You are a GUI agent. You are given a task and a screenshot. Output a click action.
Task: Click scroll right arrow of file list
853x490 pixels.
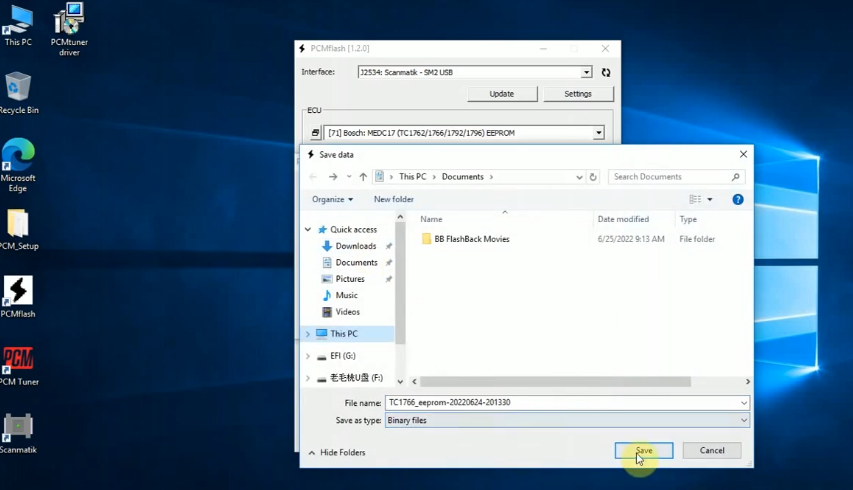coord(747,382)
